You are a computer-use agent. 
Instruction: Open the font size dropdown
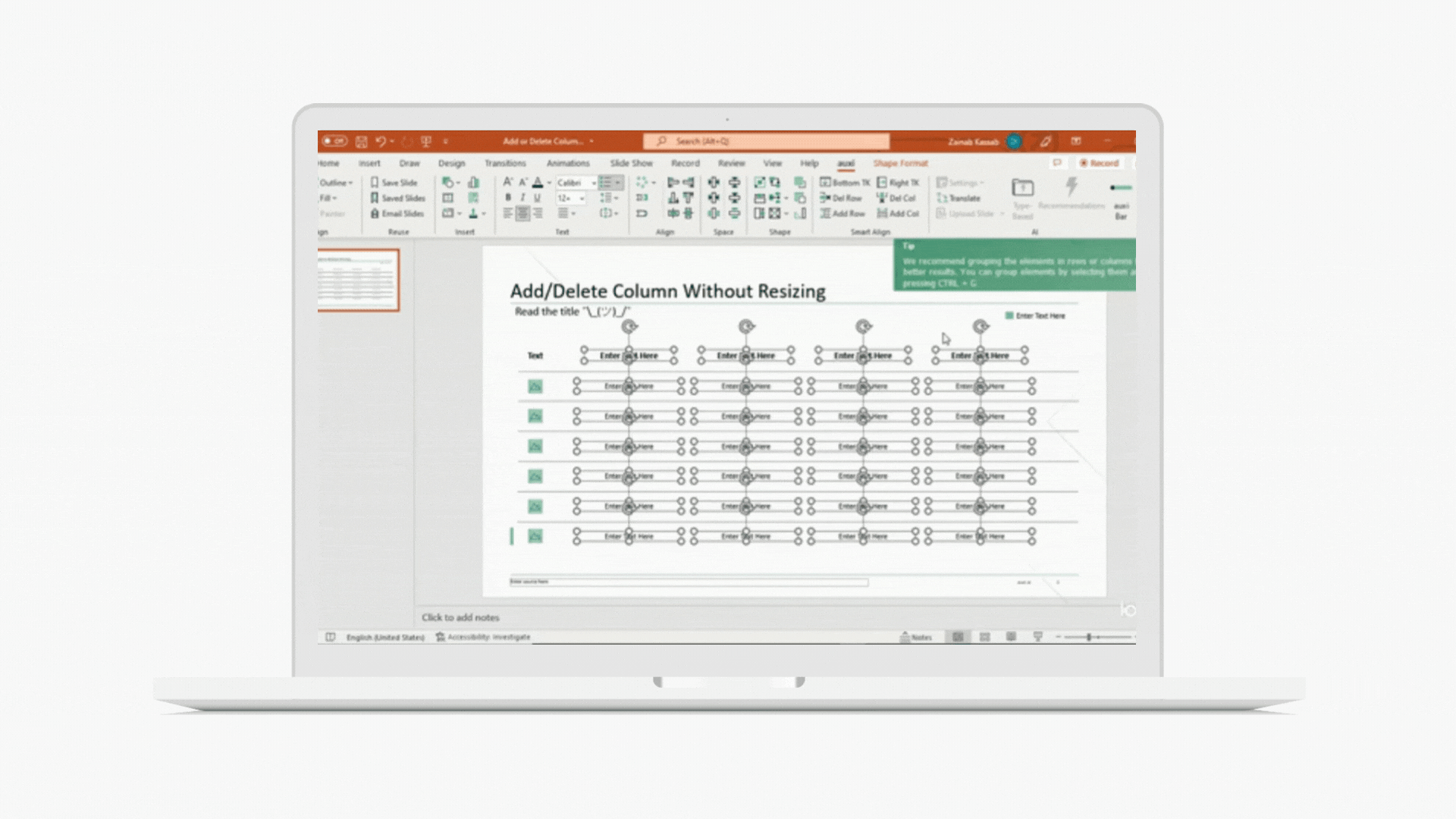(x=582, y=198)
